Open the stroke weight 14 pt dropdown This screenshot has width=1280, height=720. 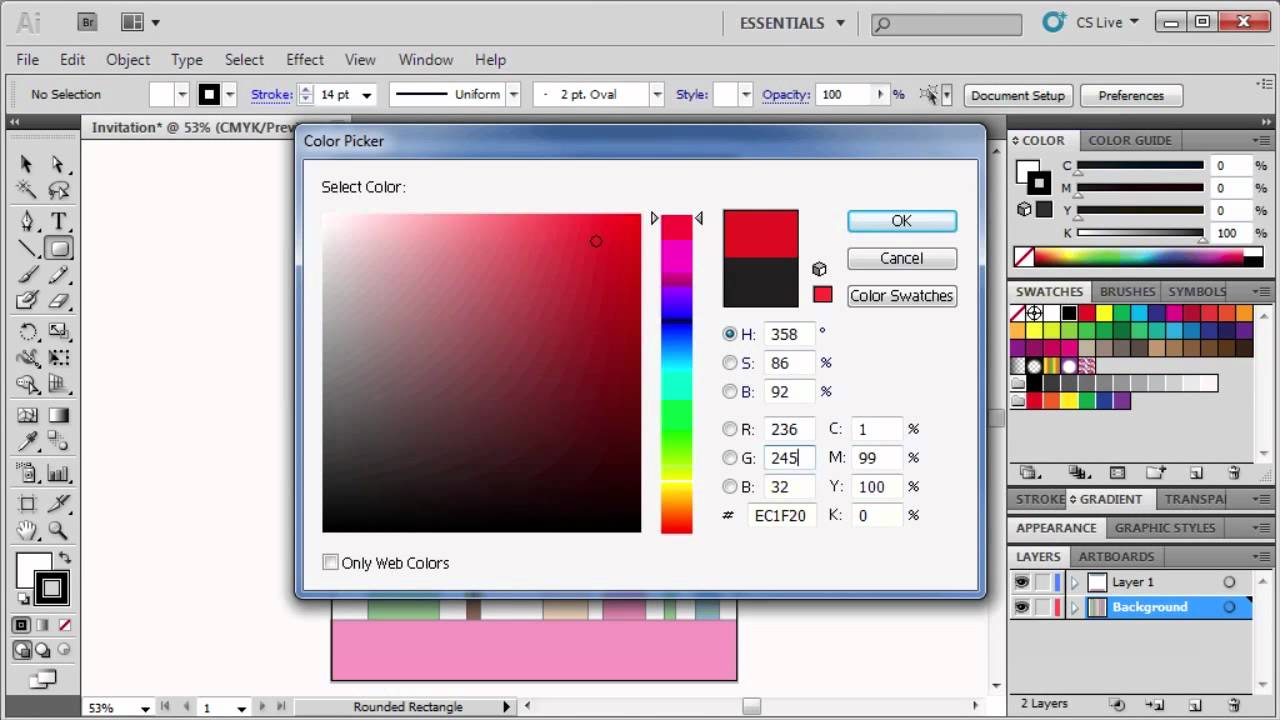pyautogui.click(x=367, y=95)
